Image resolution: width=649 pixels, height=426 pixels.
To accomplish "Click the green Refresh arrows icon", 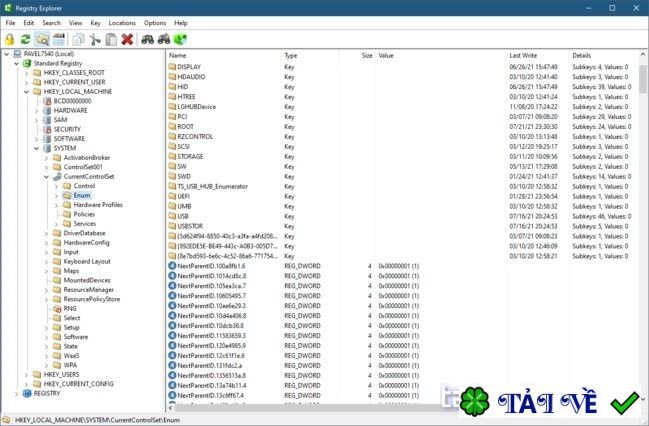I will (26, 39).
